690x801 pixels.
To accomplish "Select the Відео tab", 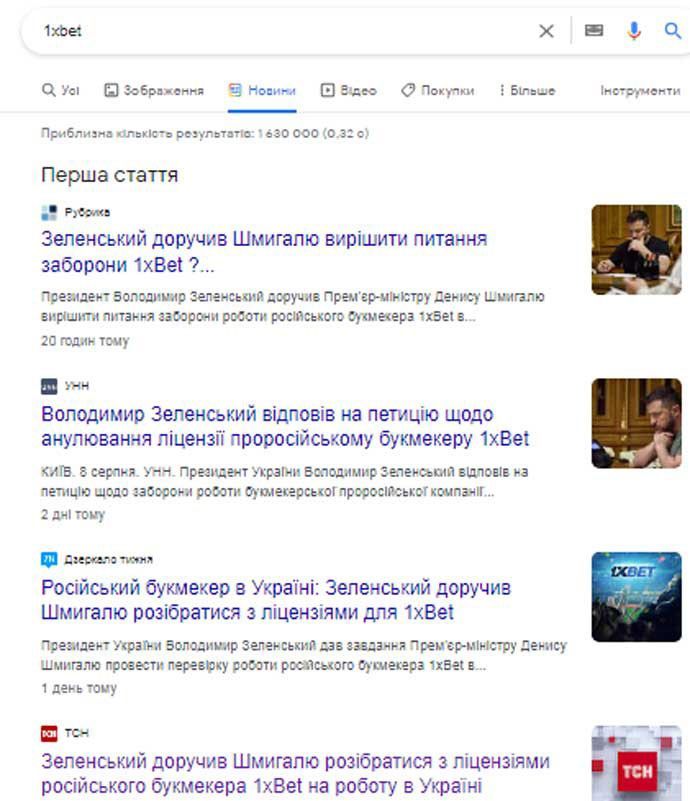I will click(348, 90).
